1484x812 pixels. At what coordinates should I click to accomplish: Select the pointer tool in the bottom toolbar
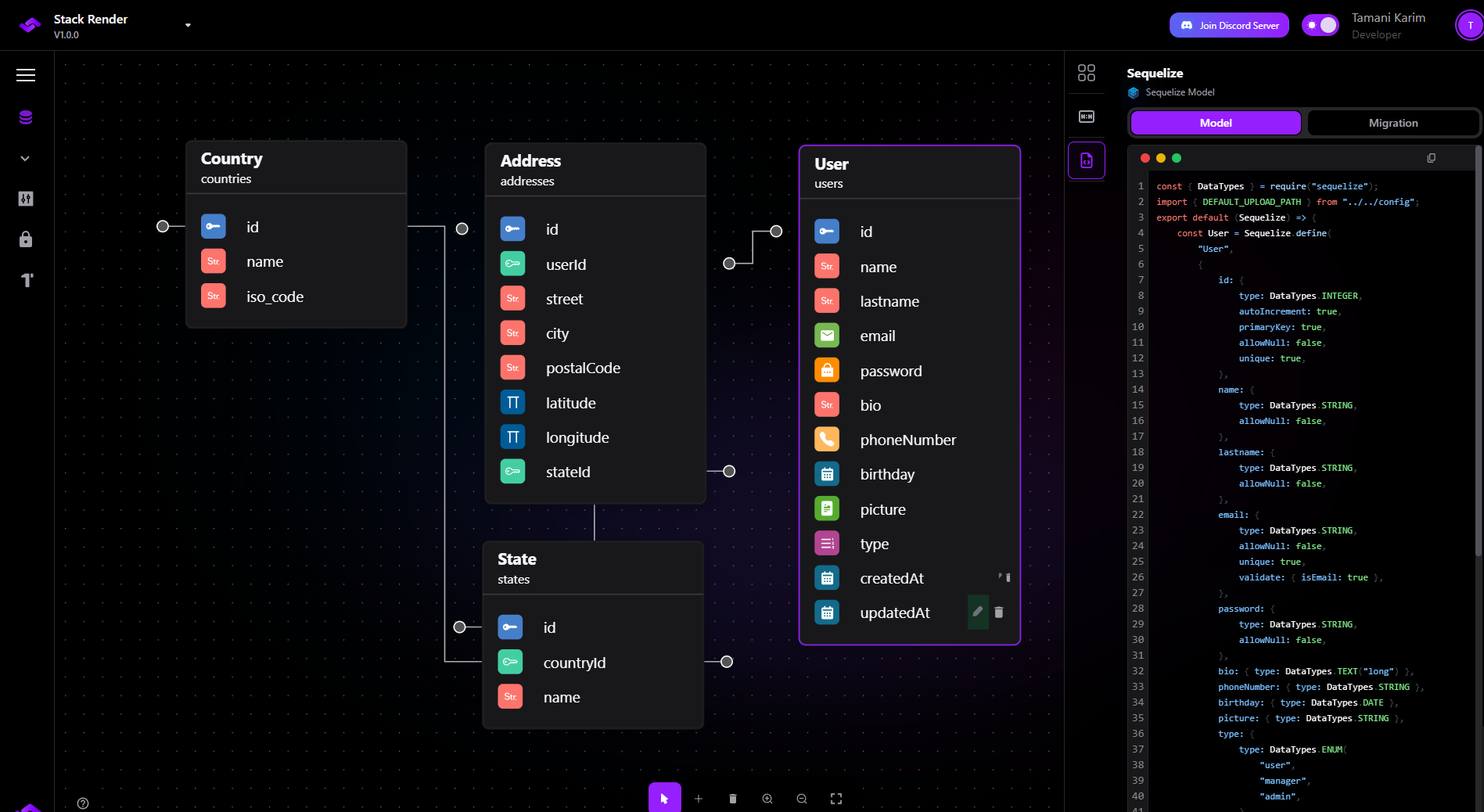pyautogui.click(x=665, y=798)
